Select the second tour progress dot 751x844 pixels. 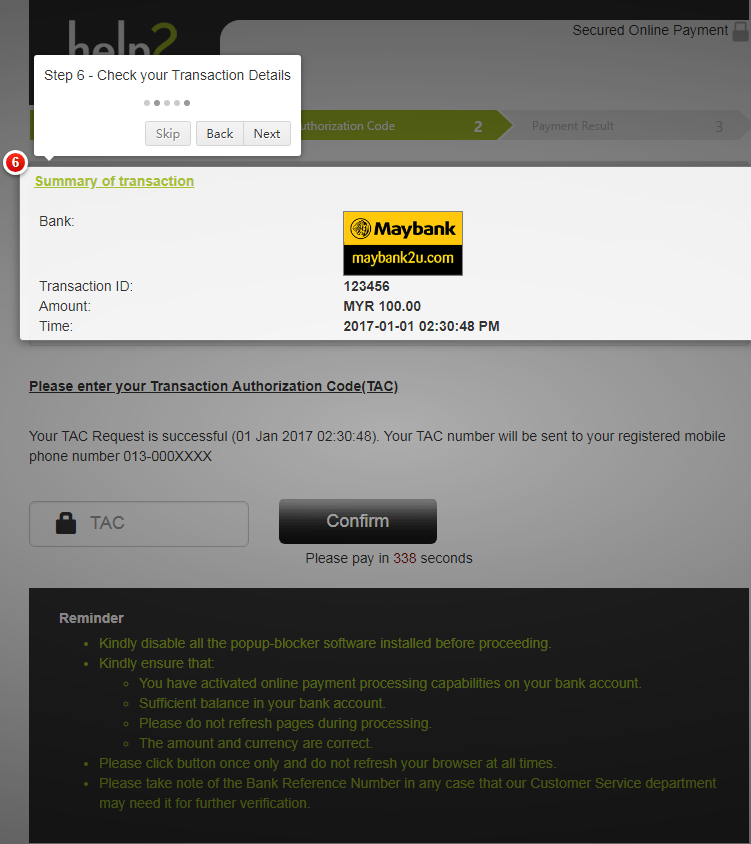157,103
